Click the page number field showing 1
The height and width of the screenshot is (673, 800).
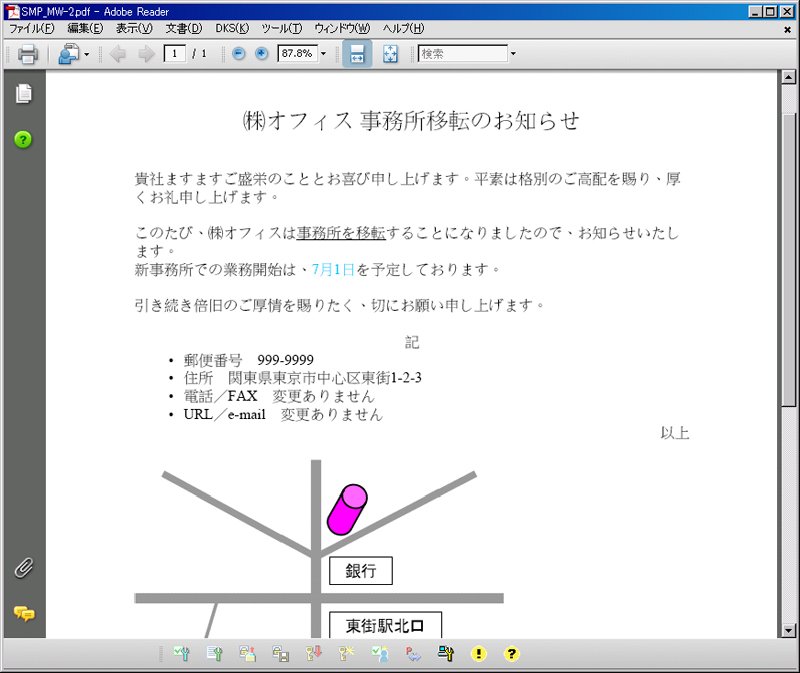174,53
